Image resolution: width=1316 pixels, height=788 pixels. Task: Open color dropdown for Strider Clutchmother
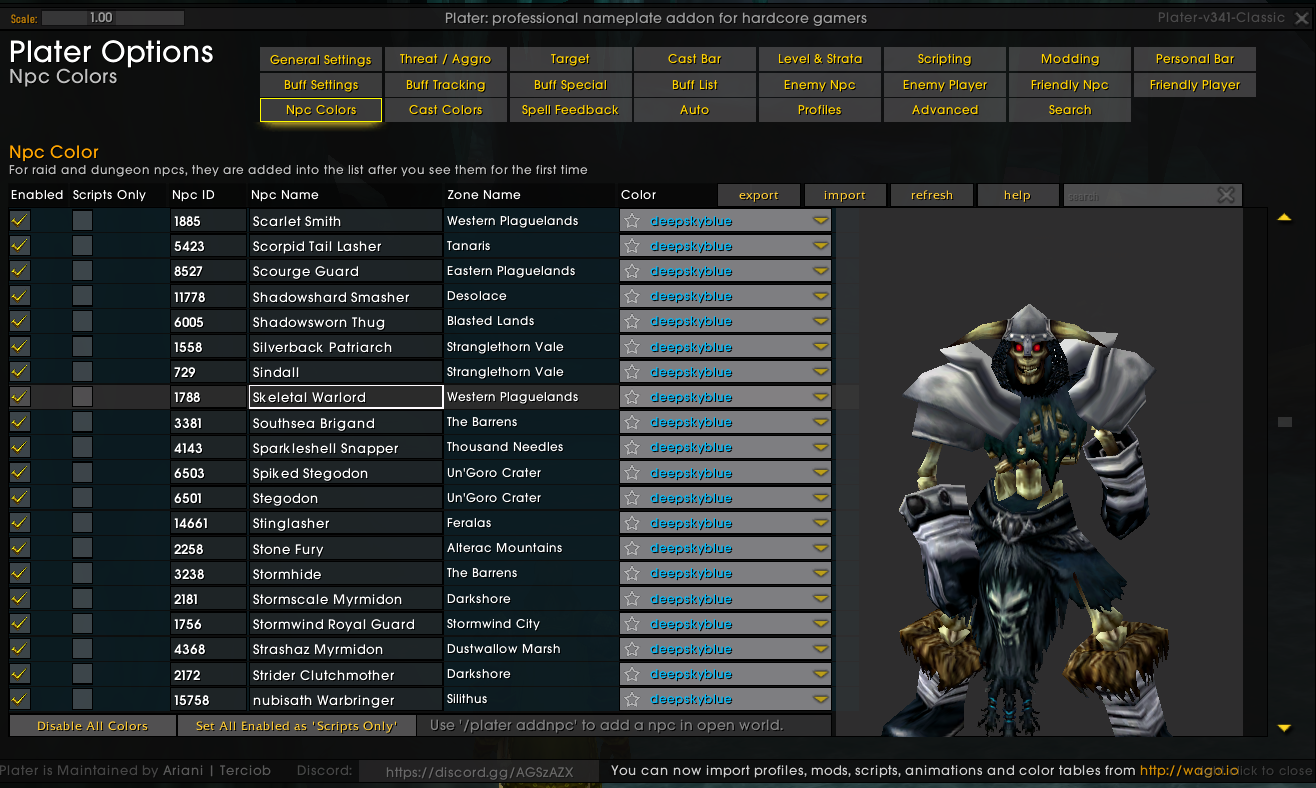[x=820, y=675]
